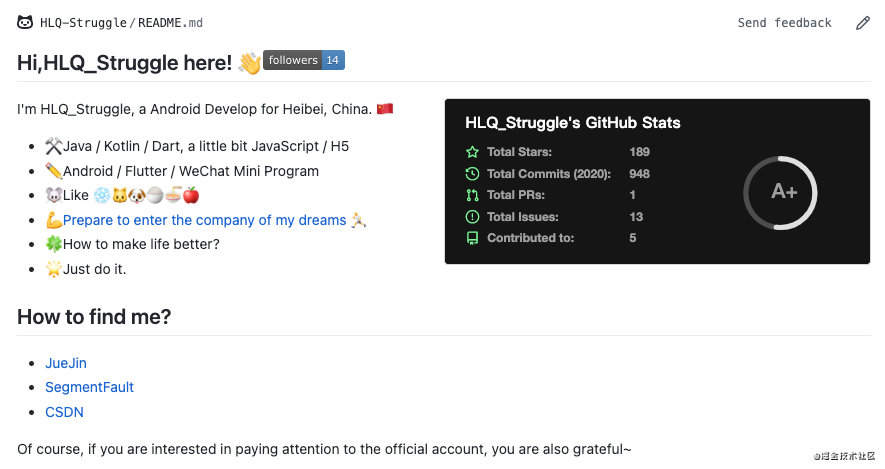Click the Send feedback link
Image resolution: width=885 pixels, height=469 pixels.
pyautogui.click(x=784, y=23)
